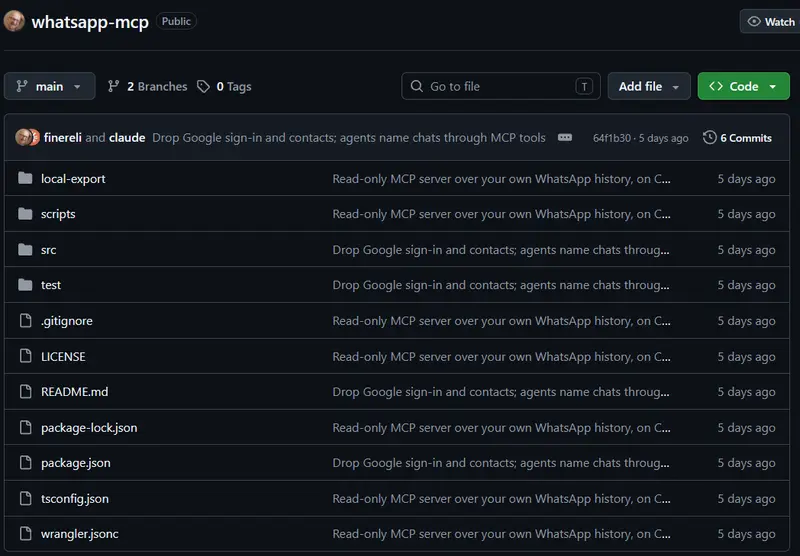Screen dimensions: 800x556
Task: Open the package-lock.json file
Action: (89, 427)
